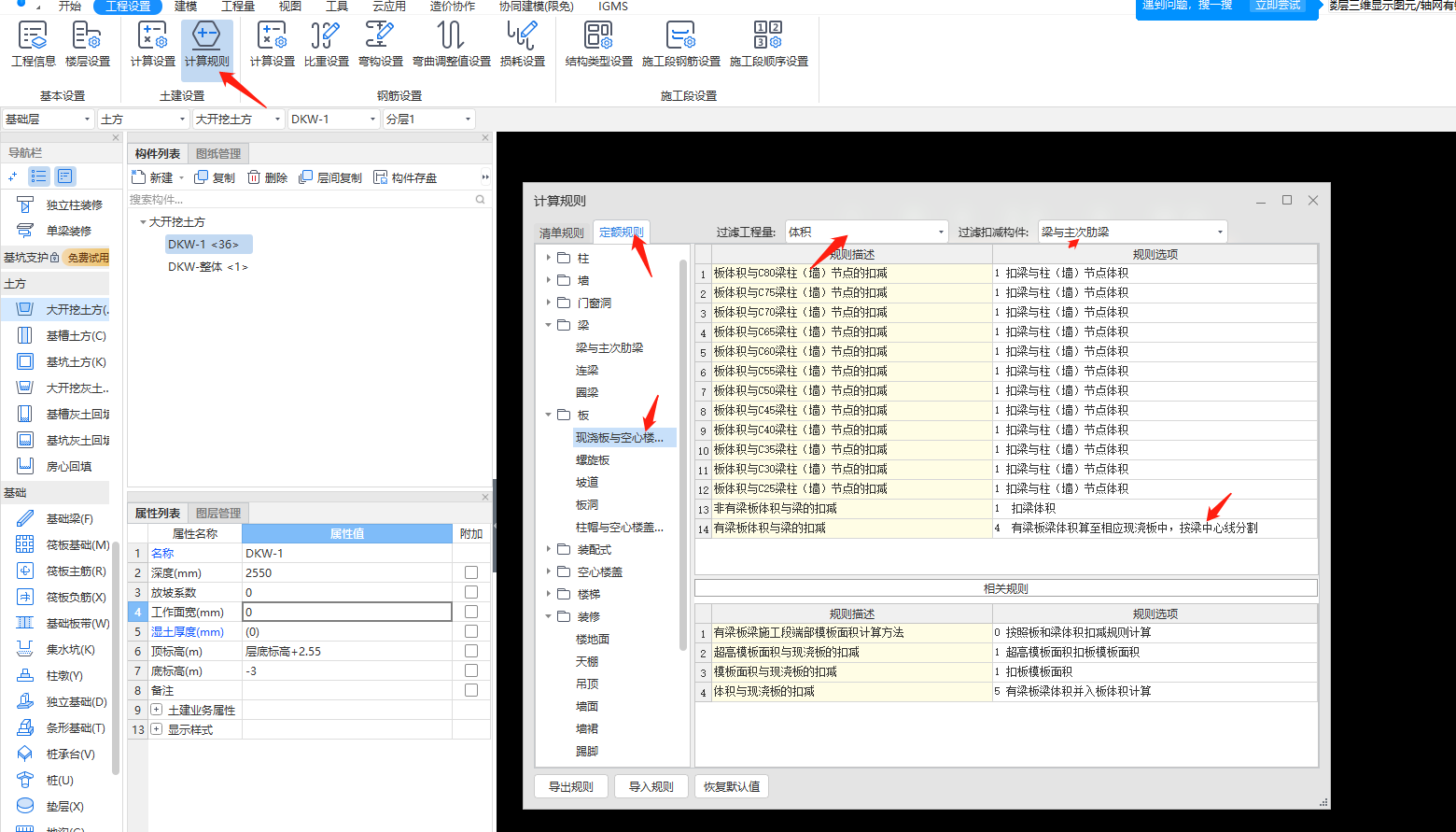Click 新建 component icon
Screen dimensions: 1456x832
153,177
